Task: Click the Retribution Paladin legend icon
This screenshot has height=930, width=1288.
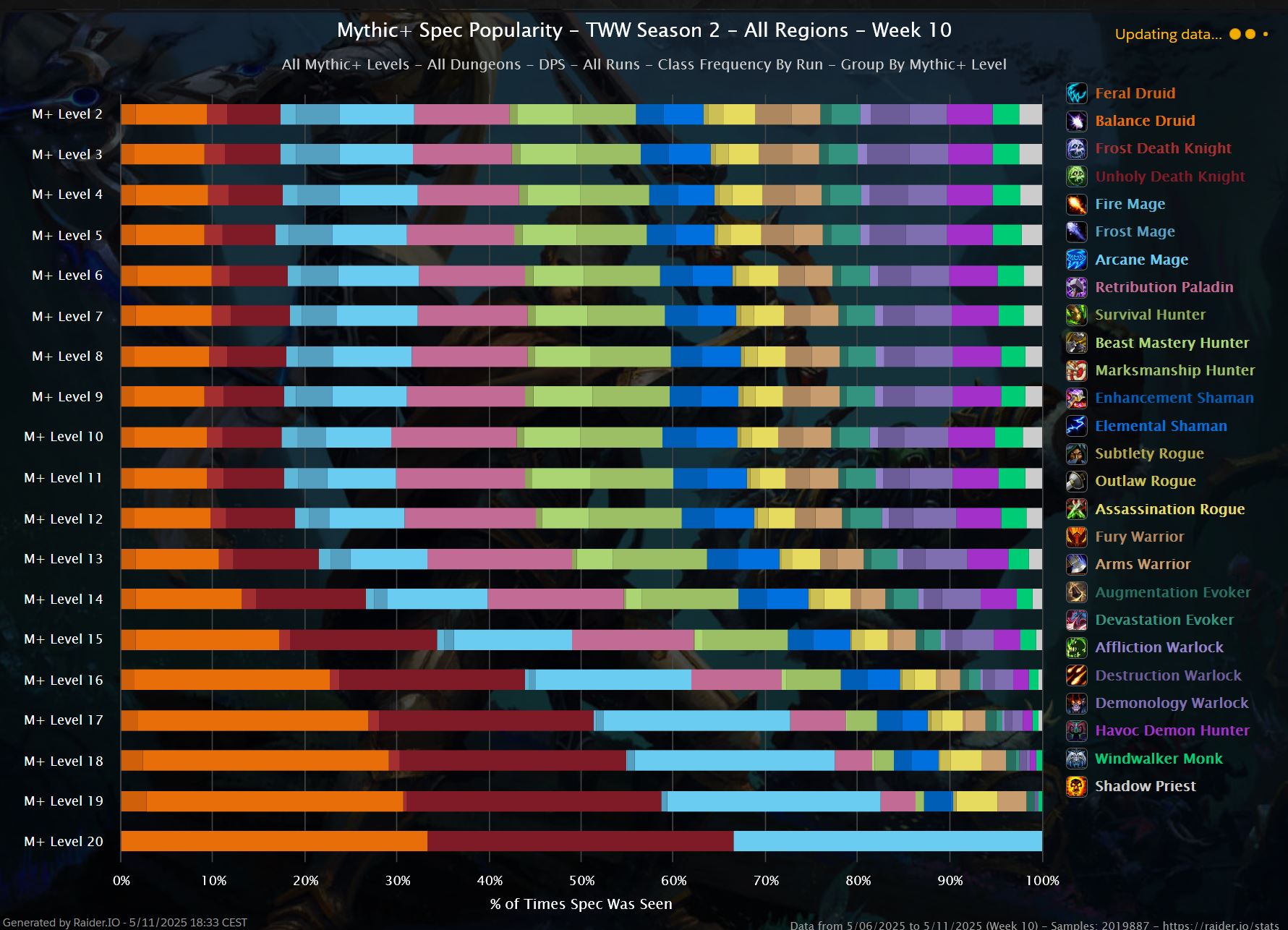Action: tap(1076, 287)
